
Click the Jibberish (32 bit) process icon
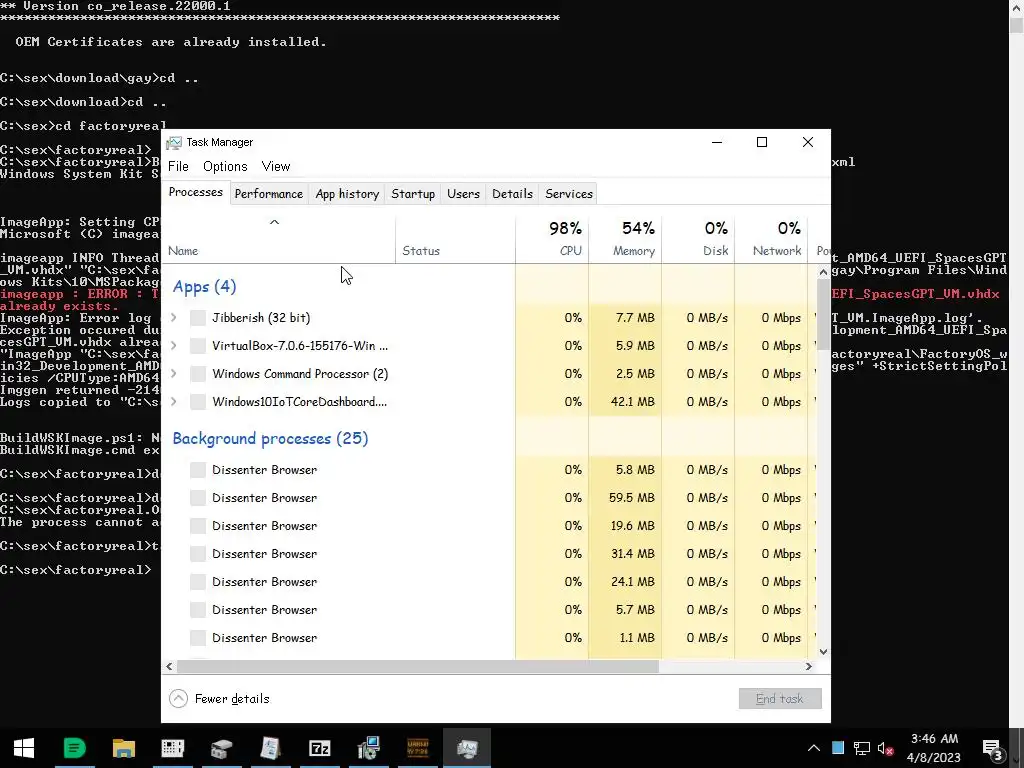click(x=198, y=318)
